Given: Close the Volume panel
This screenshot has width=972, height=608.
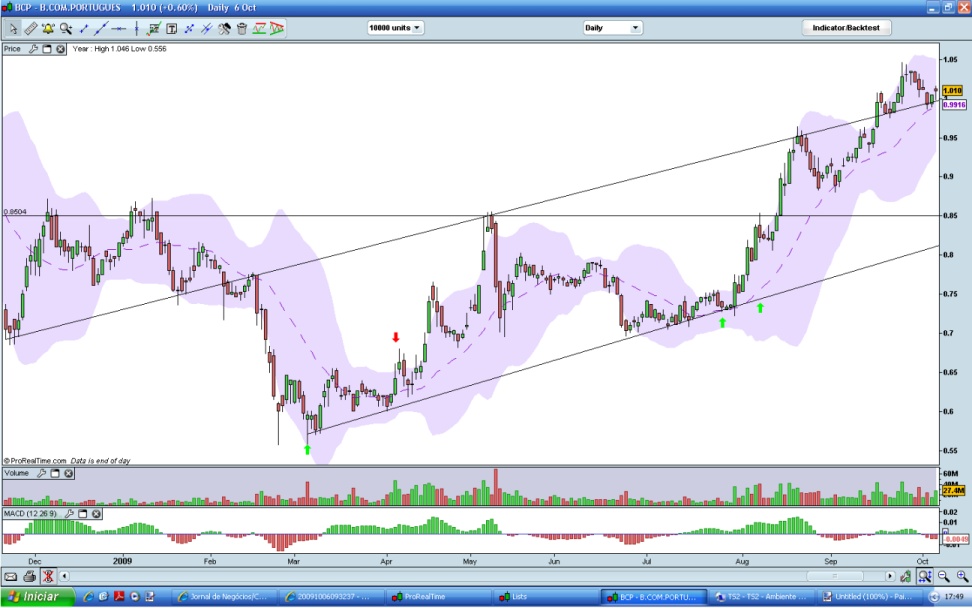Looking at the screenshot, I should point(69,474).
